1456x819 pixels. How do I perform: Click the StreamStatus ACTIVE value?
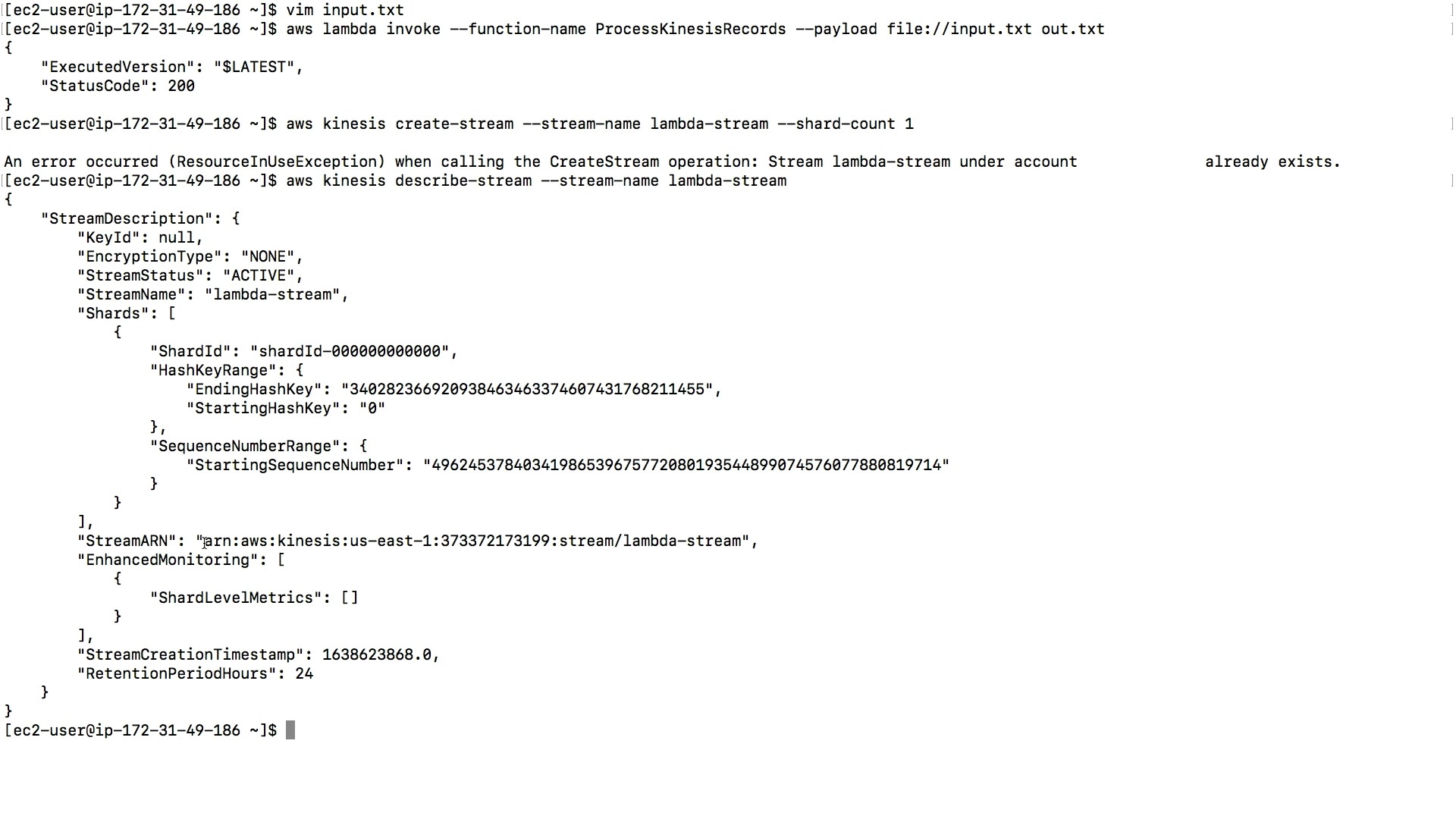point(259,275)
